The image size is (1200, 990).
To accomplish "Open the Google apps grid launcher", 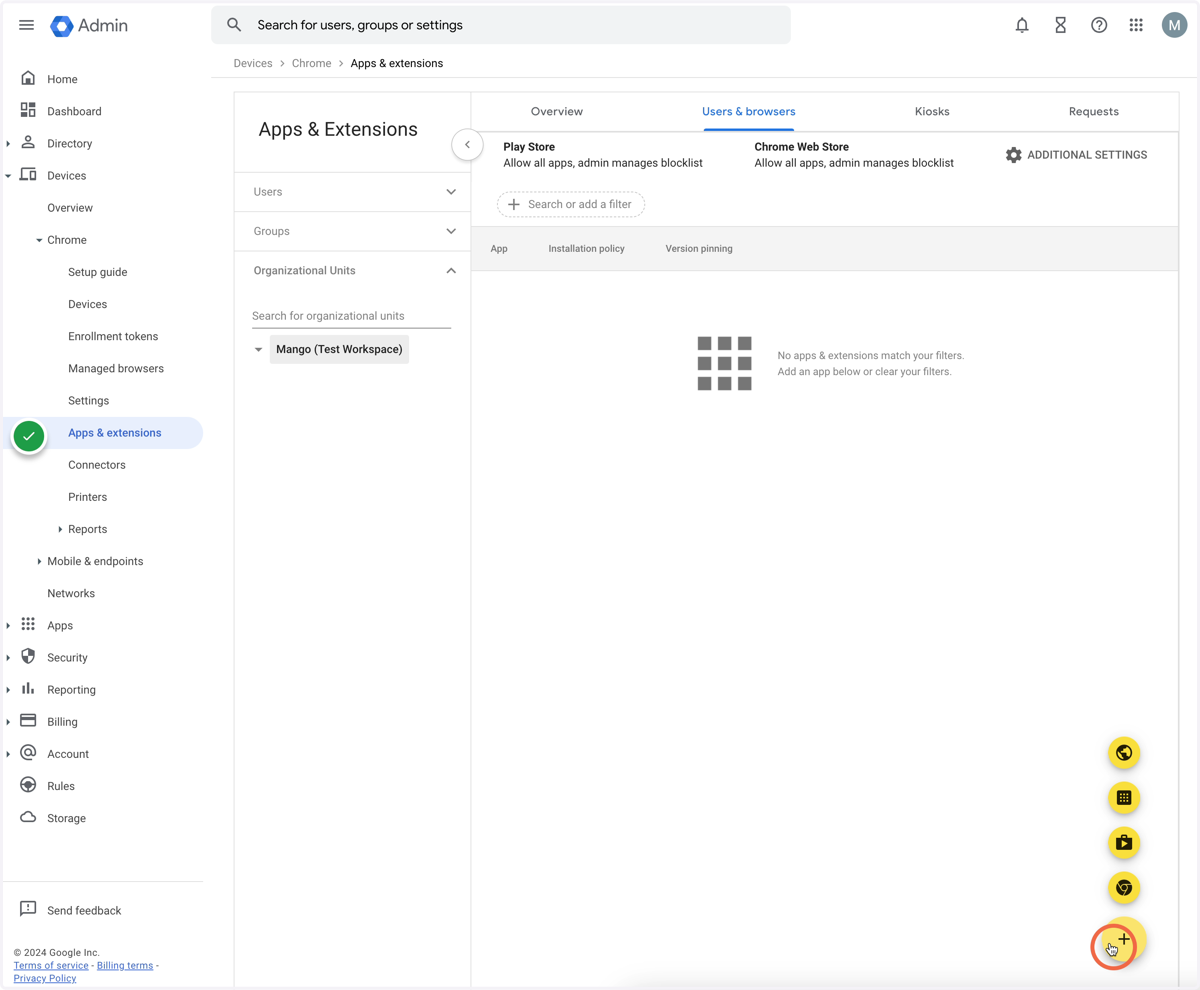I will click(1136, 25).
